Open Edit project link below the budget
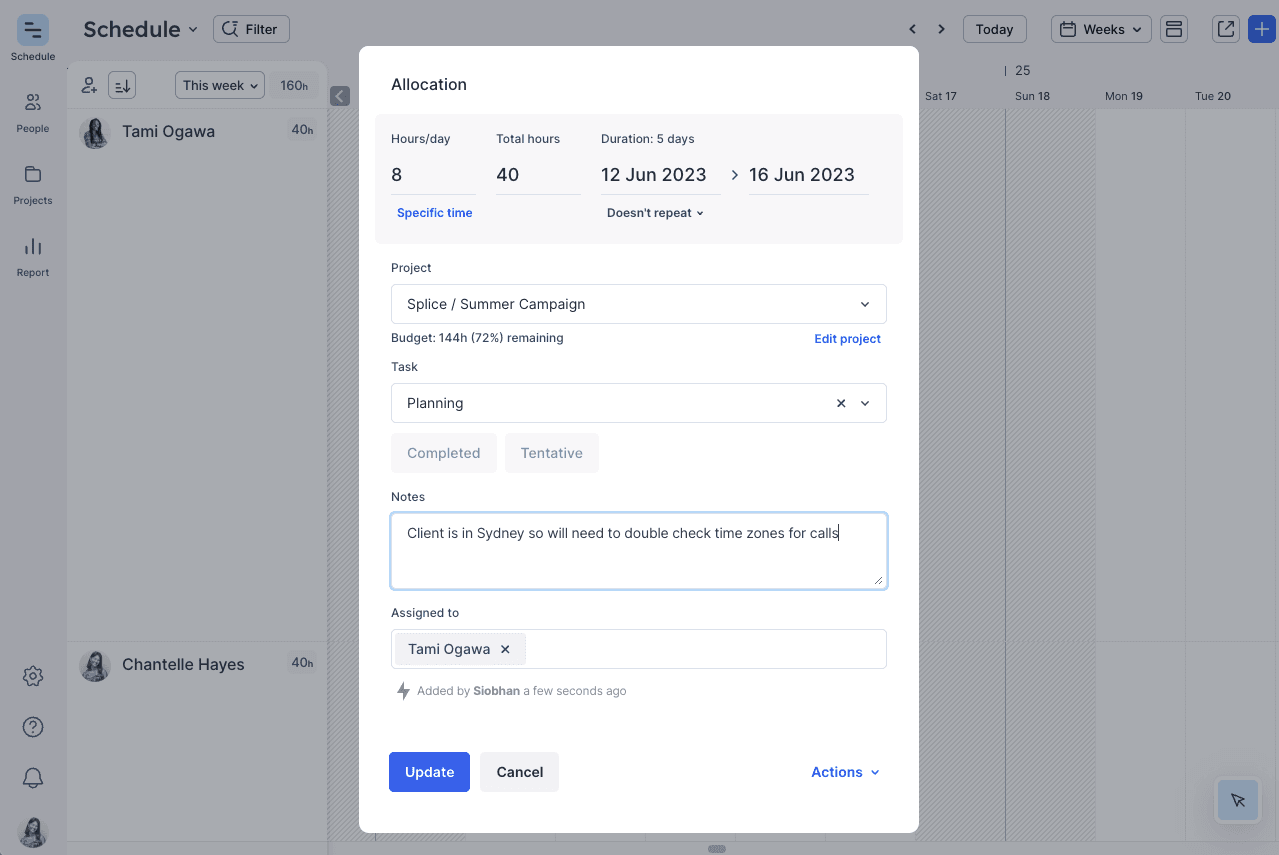Image resolution: width=1279 pixels, height=855 pixels. (847, 338)
